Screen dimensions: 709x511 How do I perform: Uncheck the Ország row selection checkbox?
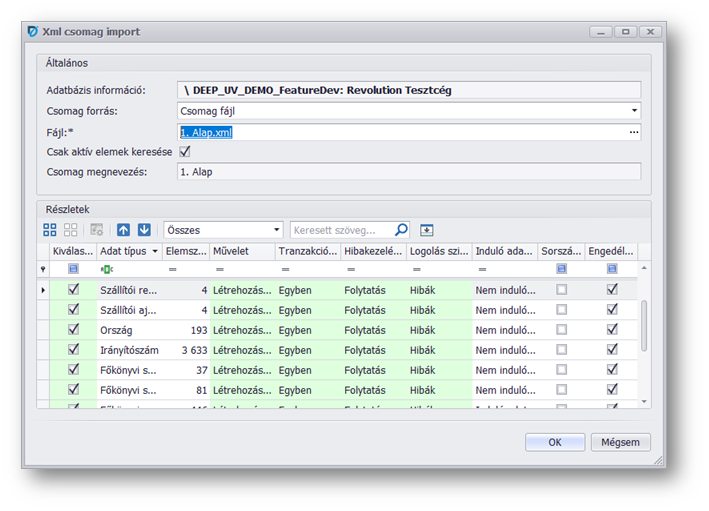pyautogui.click(x=72, y=330)
